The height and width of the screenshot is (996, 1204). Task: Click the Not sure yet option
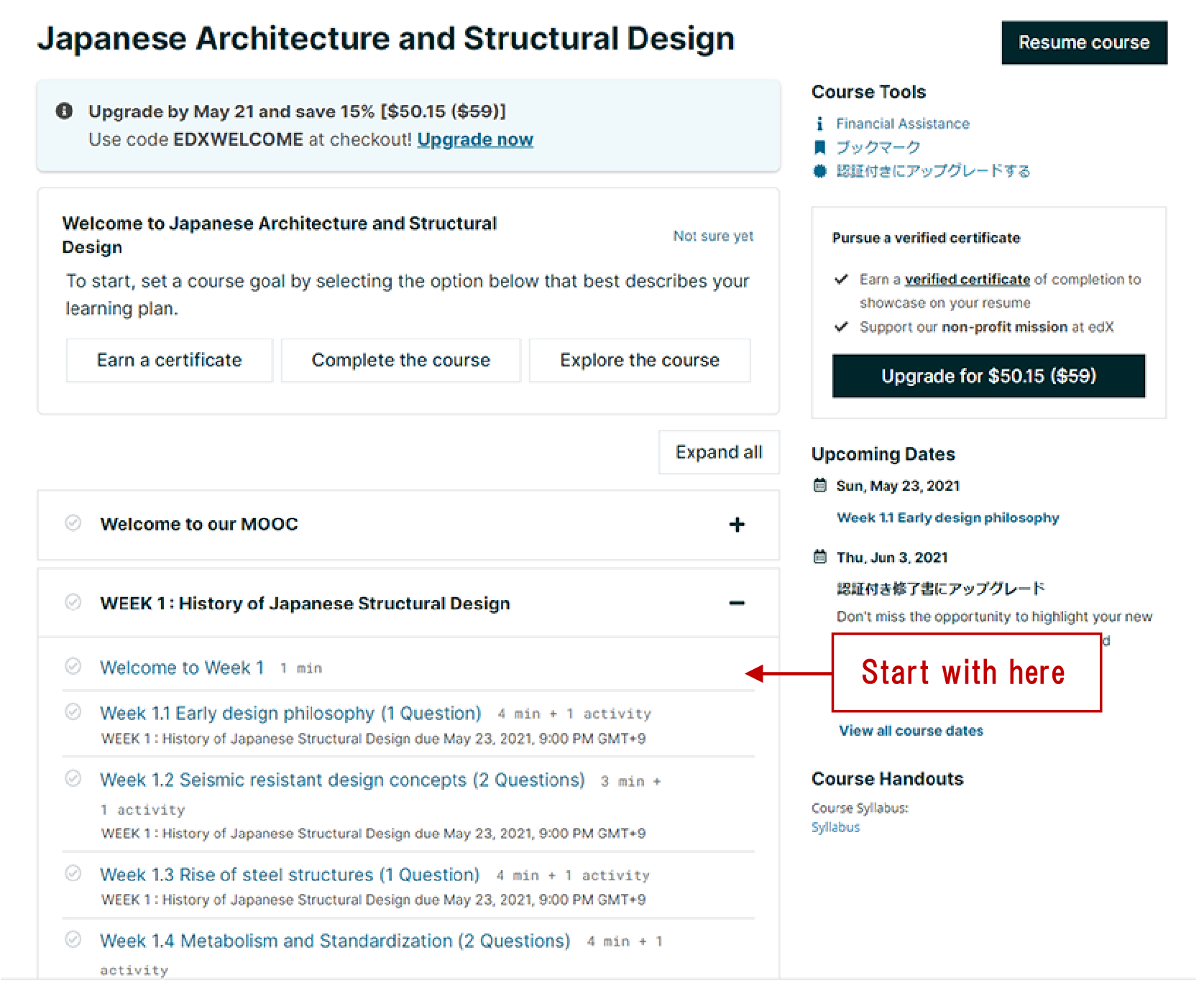click(712, 236)
